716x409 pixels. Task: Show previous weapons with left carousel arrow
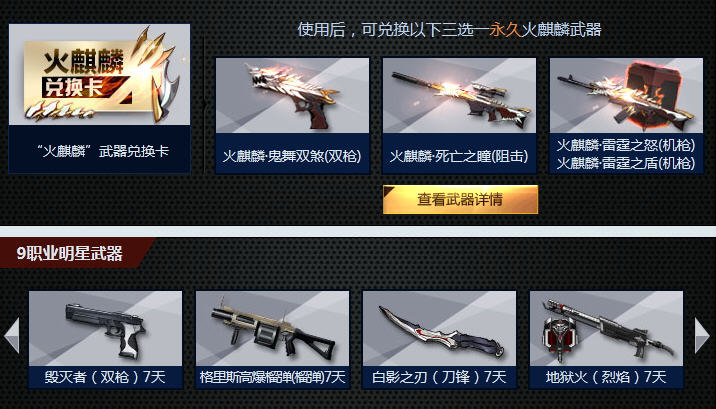click(x=11, y=336)
